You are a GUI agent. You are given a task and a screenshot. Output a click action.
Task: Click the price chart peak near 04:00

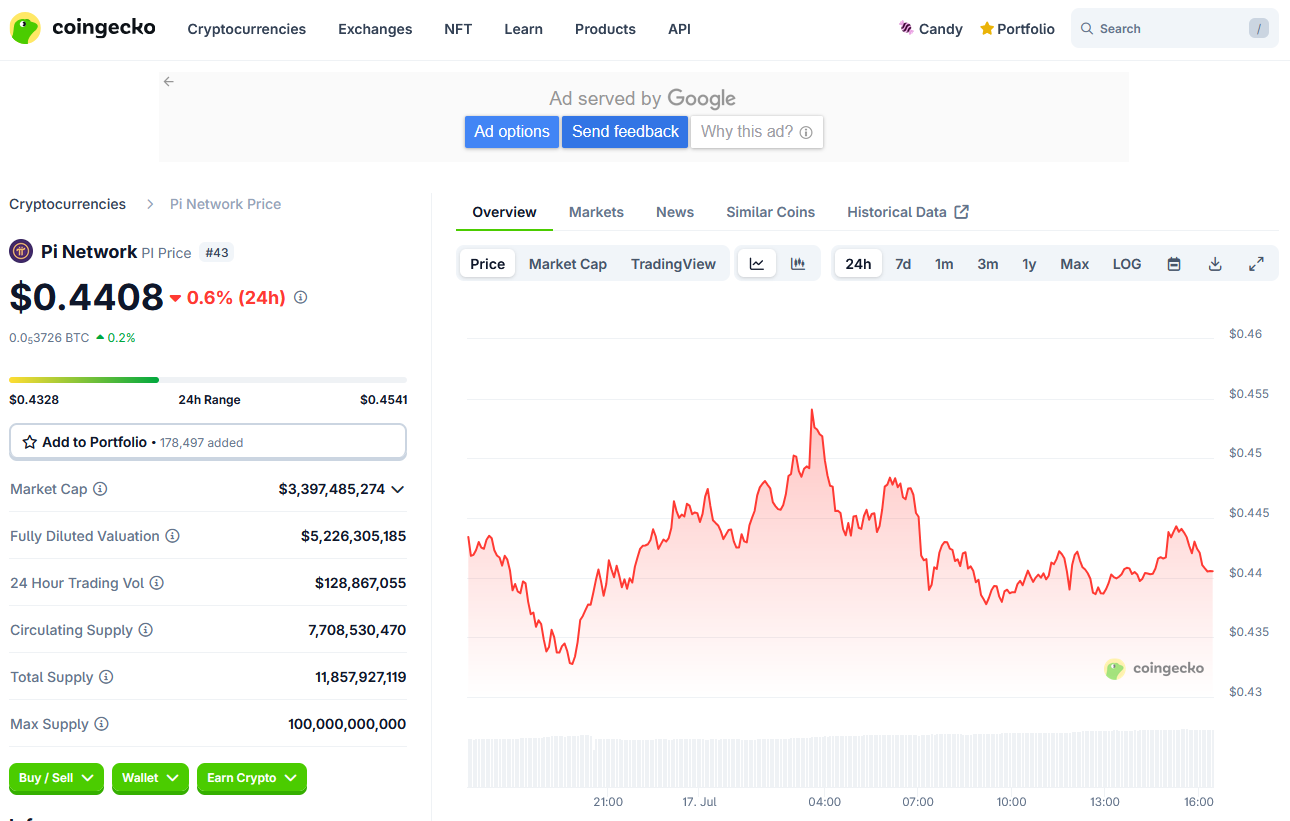(x=812, y=410)
